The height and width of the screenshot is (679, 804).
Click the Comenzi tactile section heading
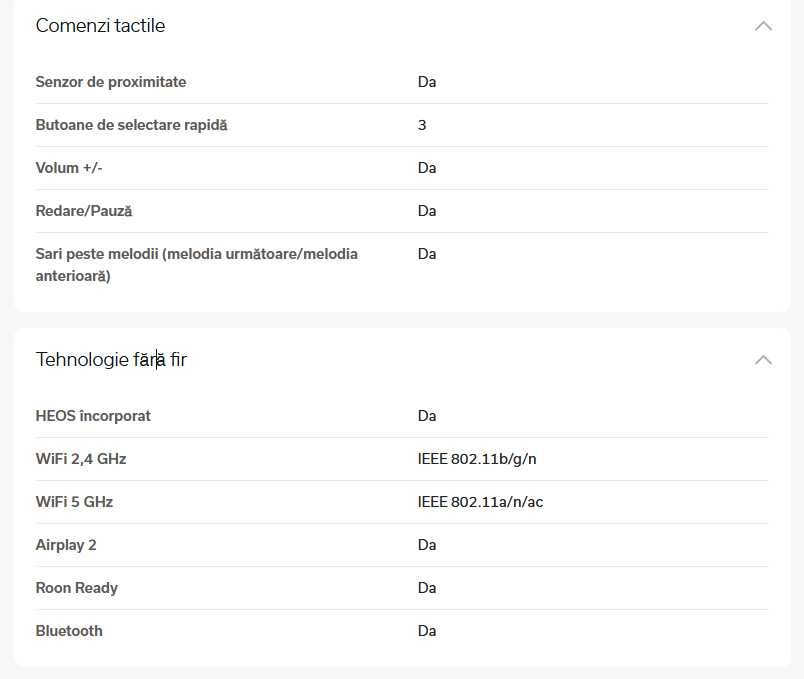[x=100, y=26]
